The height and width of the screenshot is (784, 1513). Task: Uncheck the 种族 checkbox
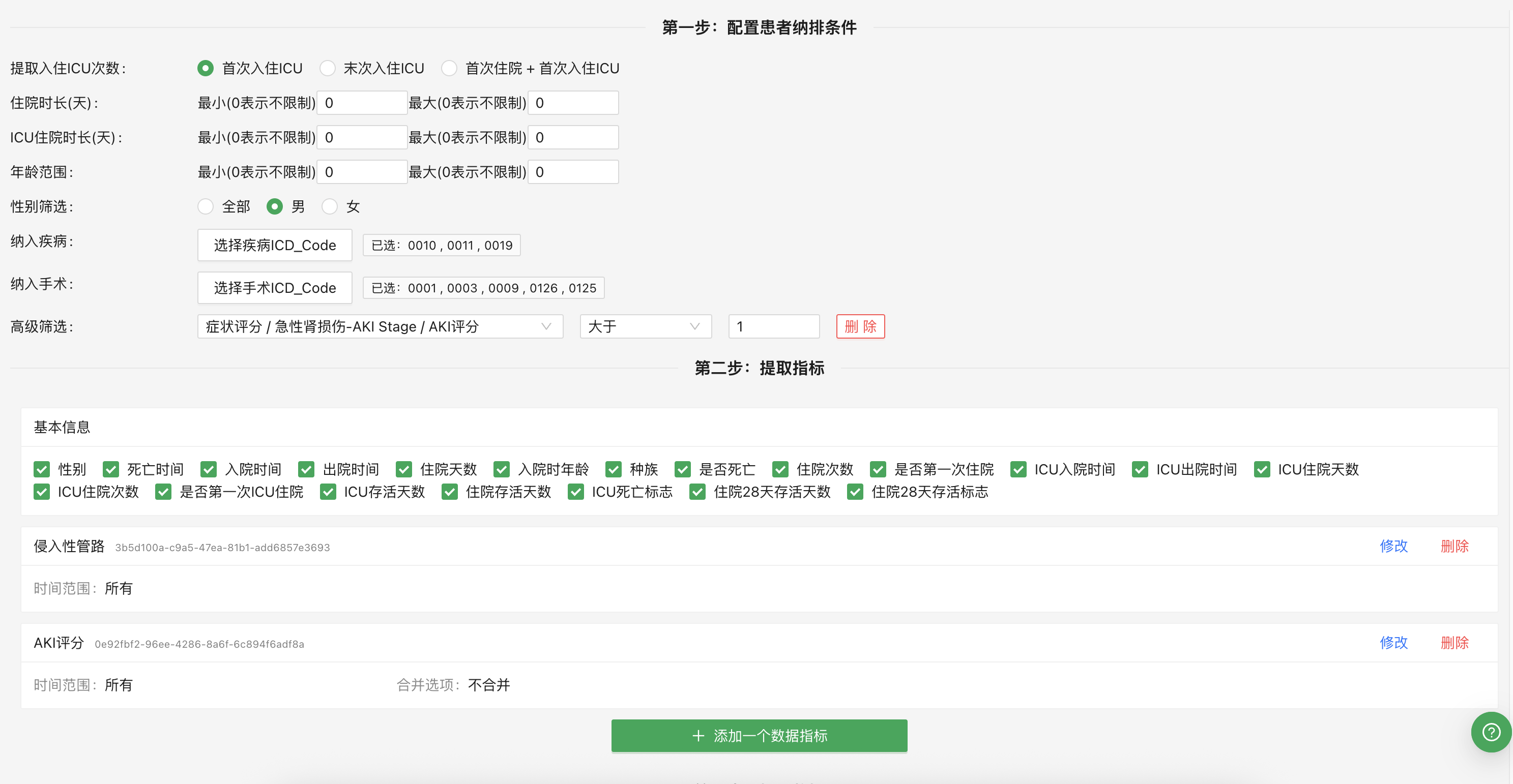pos(614,469)
